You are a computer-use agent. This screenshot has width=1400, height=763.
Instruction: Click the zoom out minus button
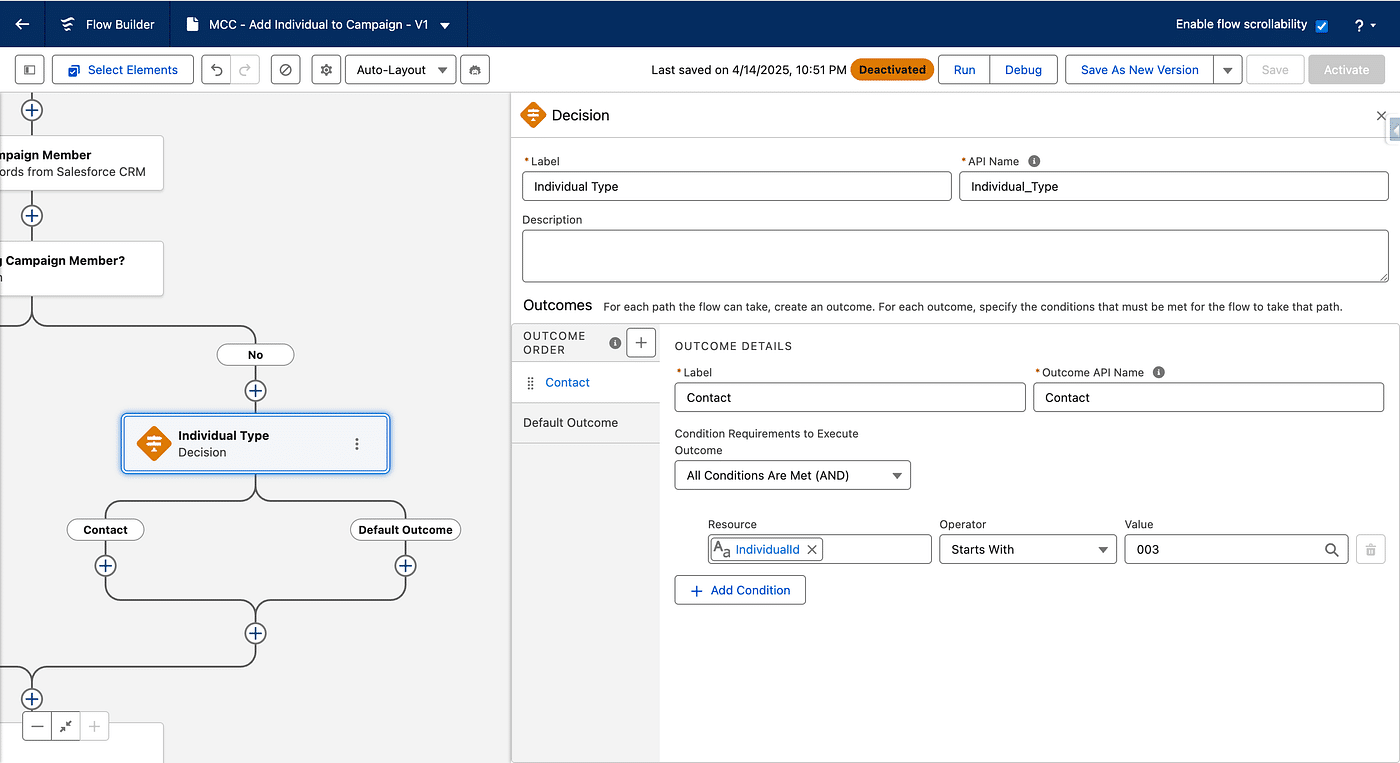click(38, 727)
